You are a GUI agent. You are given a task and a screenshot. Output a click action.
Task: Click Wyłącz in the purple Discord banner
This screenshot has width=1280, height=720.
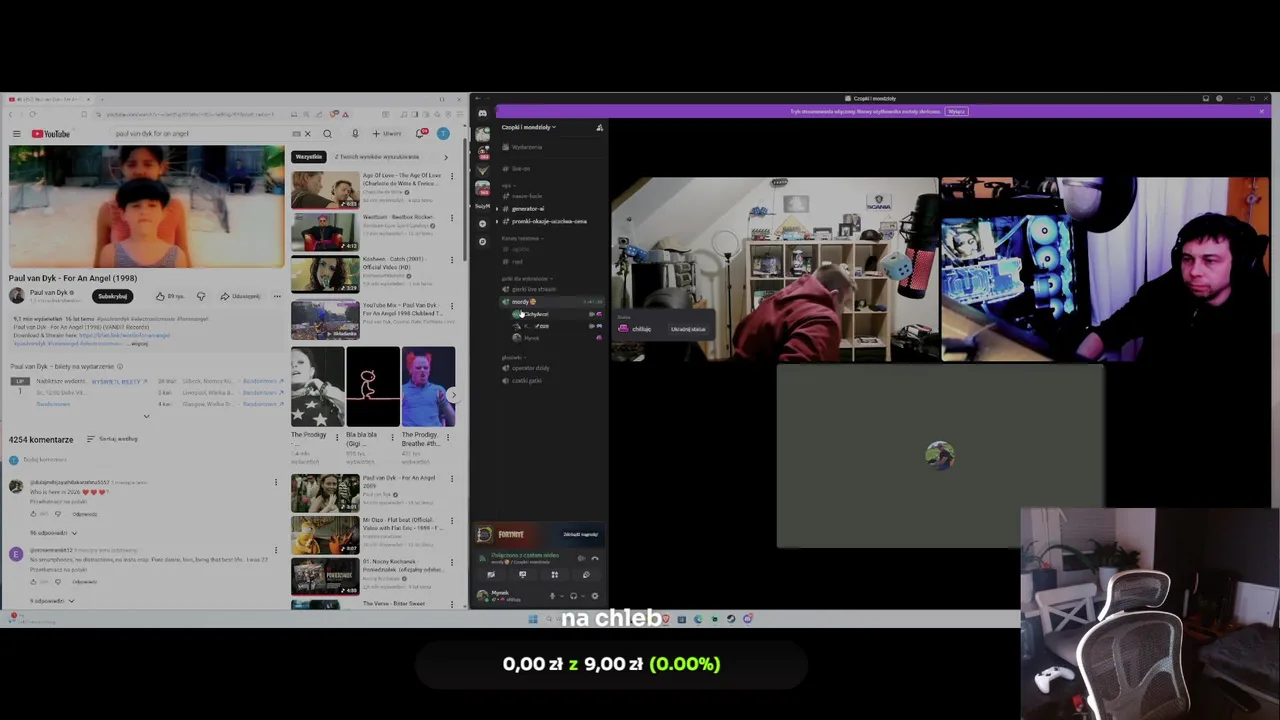pyautogui.click(x=957, y=111)
